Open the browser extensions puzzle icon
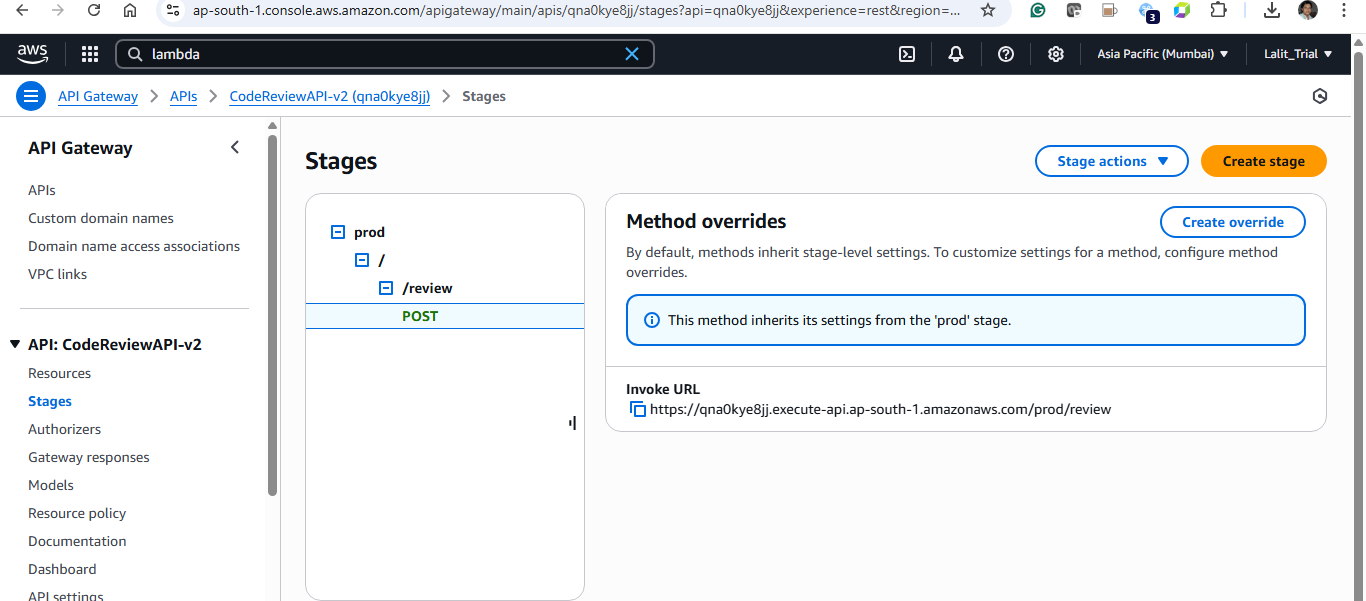 1218,10
